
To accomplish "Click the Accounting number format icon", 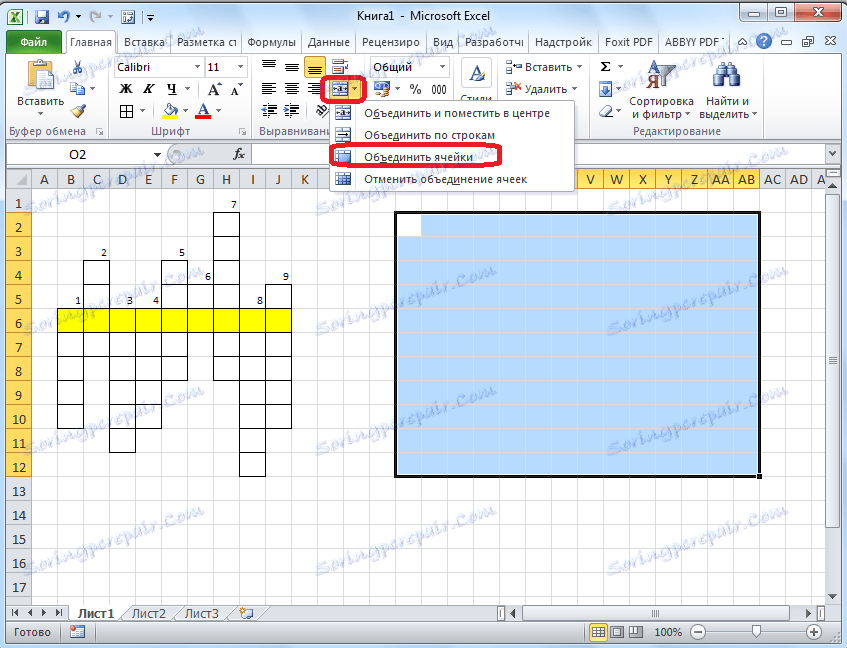I will [382, 89].
